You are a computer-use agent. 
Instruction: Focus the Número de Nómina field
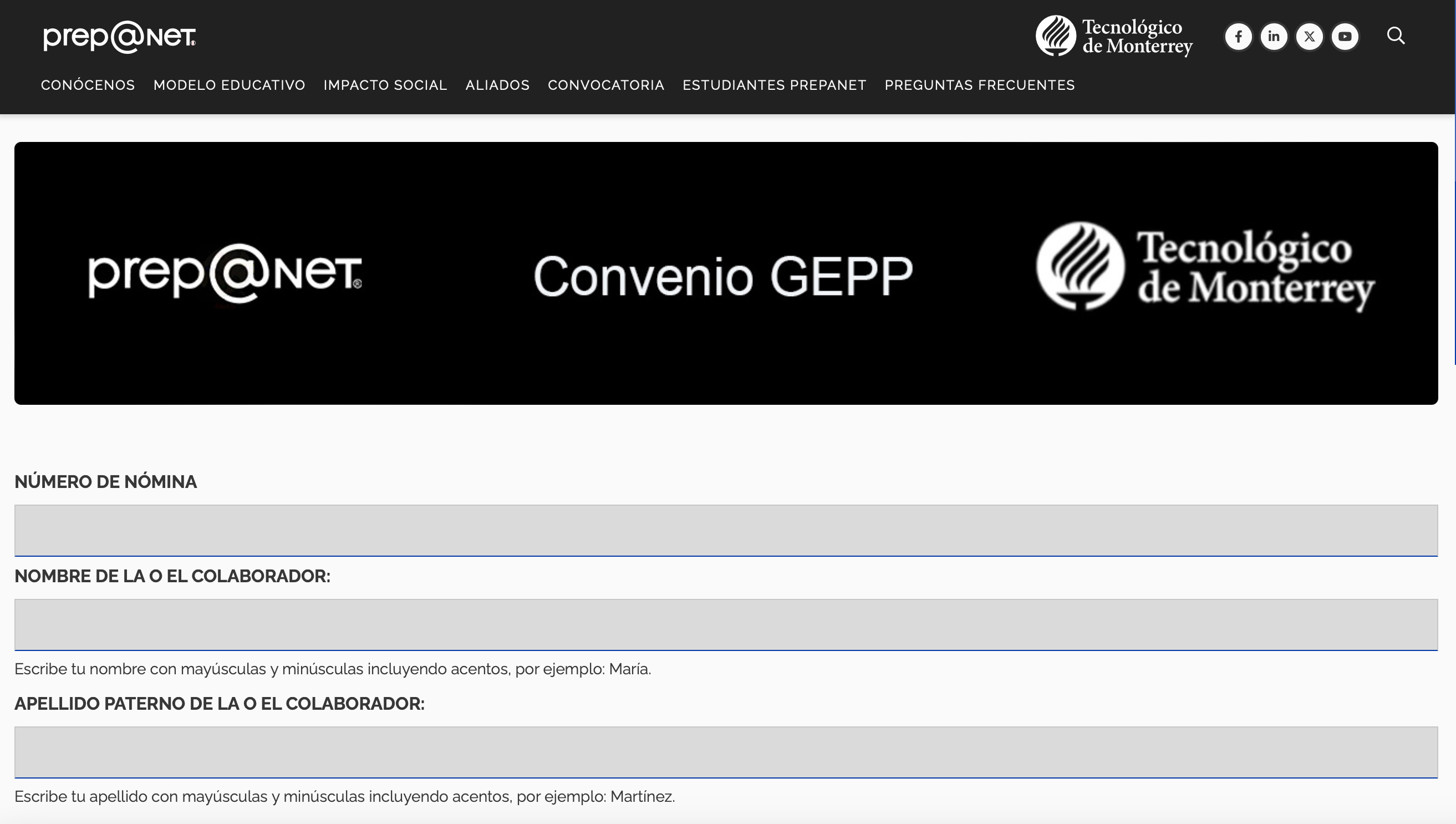[x=726, y=530]
